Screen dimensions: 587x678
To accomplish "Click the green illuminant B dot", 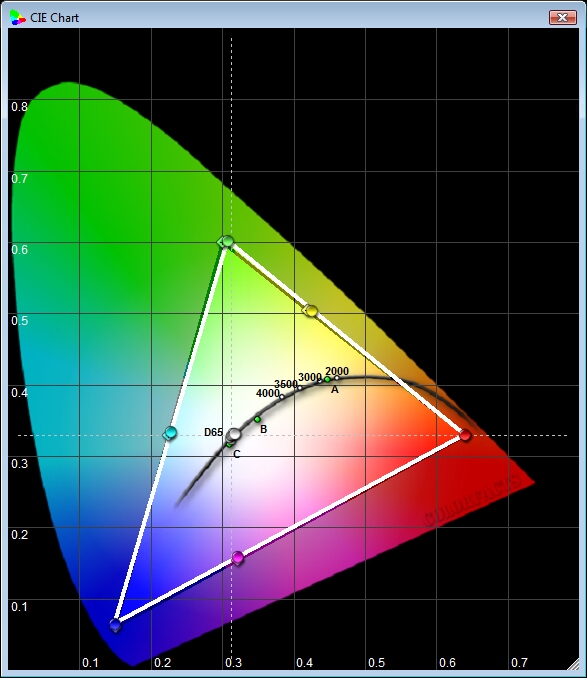I will pos(258,419).
